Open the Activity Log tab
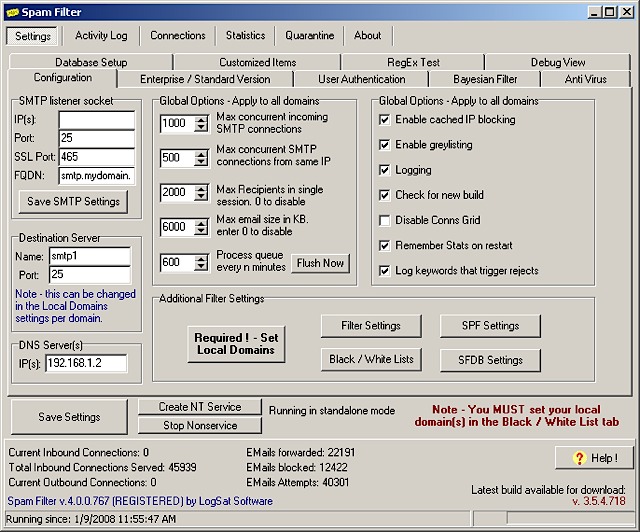The height and width of the screenshot is (532, 640). click(101, 36)
